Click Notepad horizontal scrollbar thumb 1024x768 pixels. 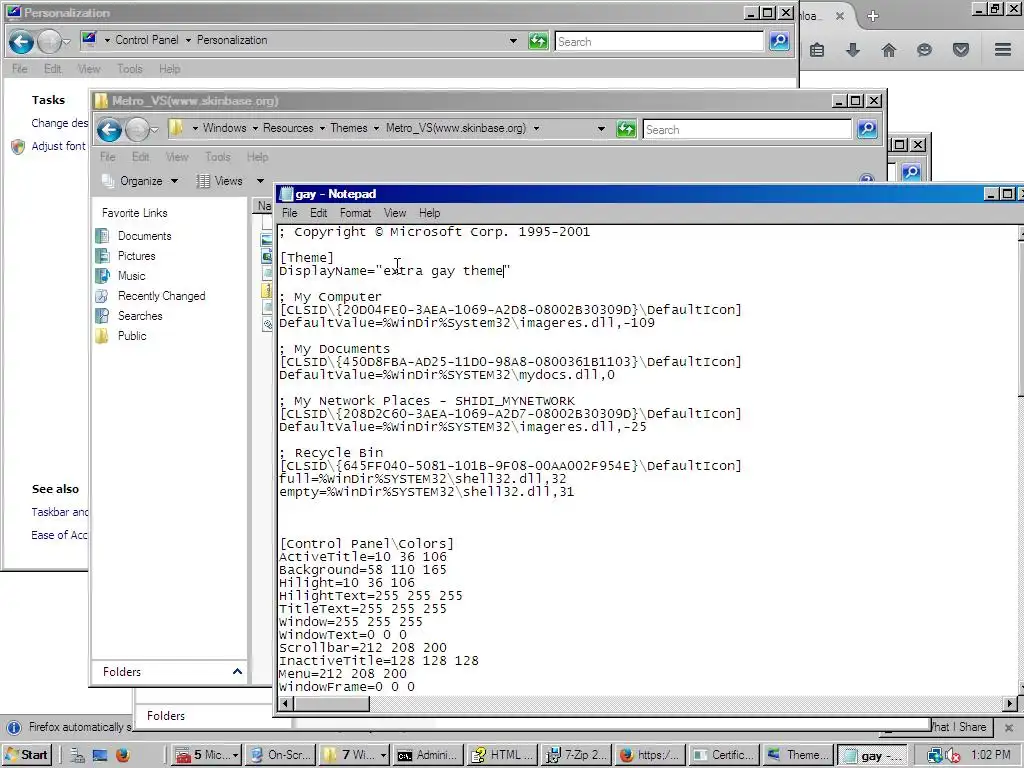pos(332,703)
